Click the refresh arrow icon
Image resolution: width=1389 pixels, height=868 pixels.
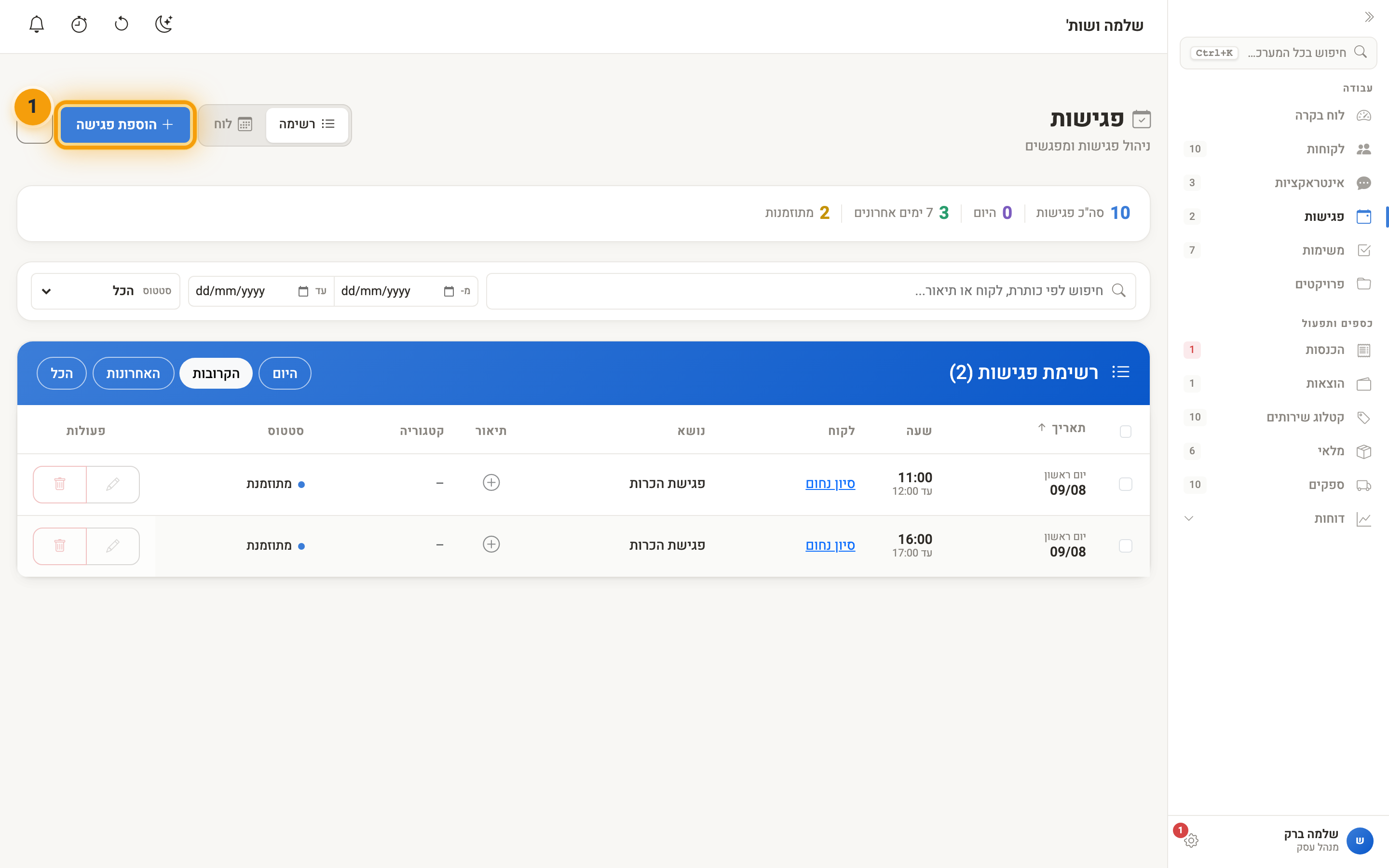pyautogui.click(x=122, y=24)
